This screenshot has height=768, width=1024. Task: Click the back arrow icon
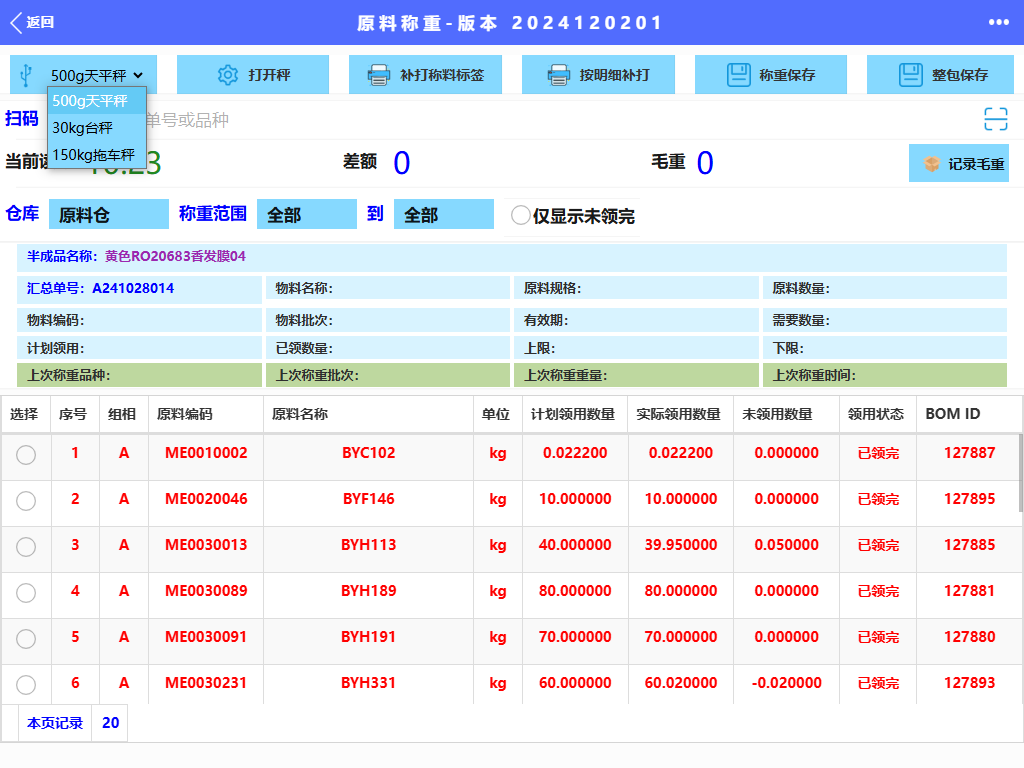(16, 22)
